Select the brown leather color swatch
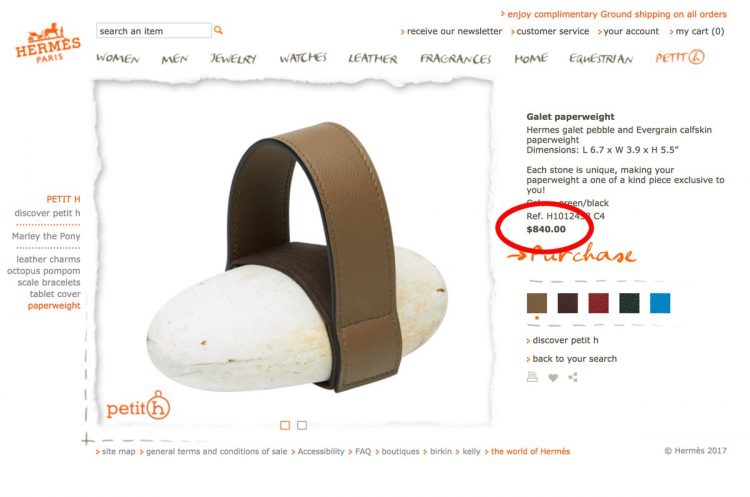Screen dimensions: 750x497 point(537,303)
